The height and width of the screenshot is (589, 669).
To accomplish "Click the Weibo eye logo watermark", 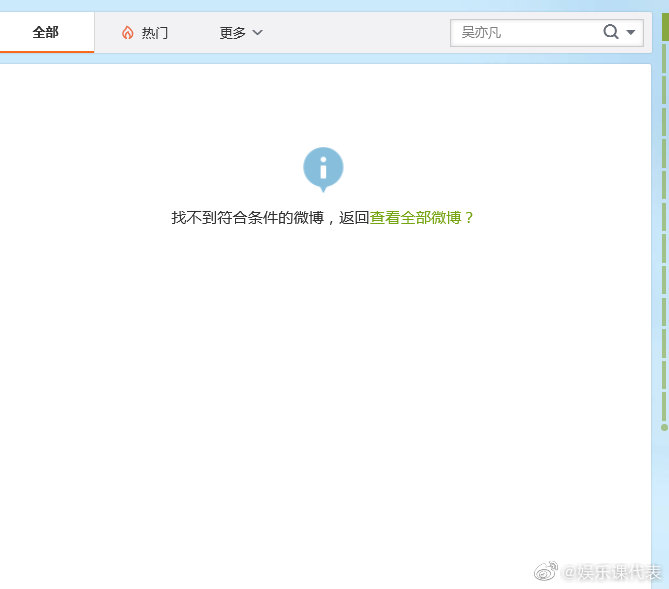I will point(546,572).
